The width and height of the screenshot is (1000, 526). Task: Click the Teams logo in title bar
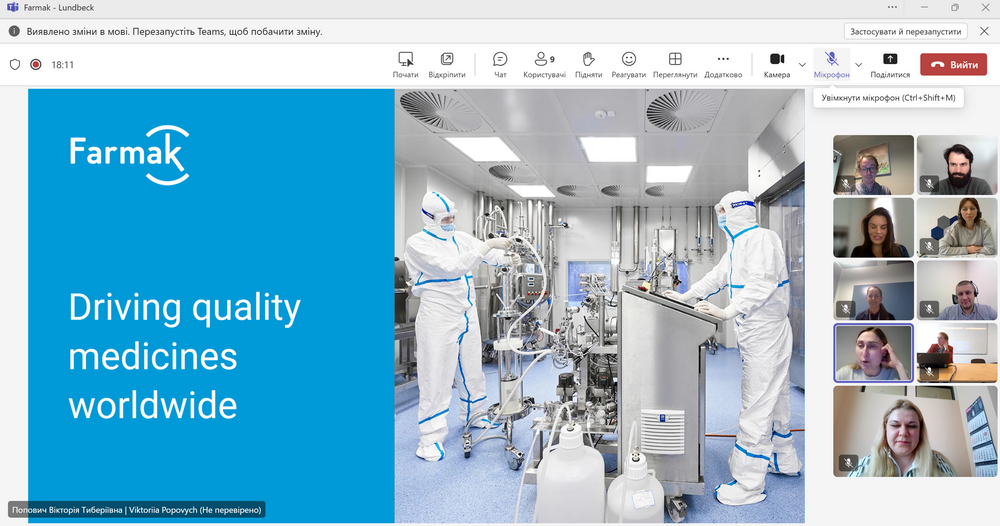pos(12,8)
